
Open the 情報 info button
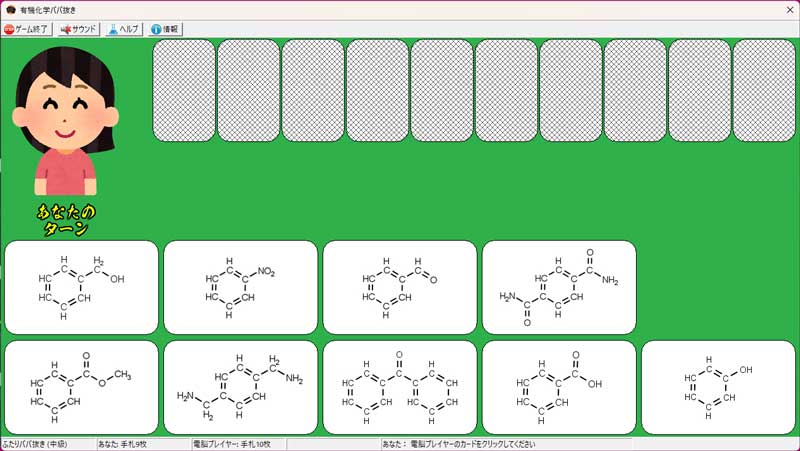(164, 29)
